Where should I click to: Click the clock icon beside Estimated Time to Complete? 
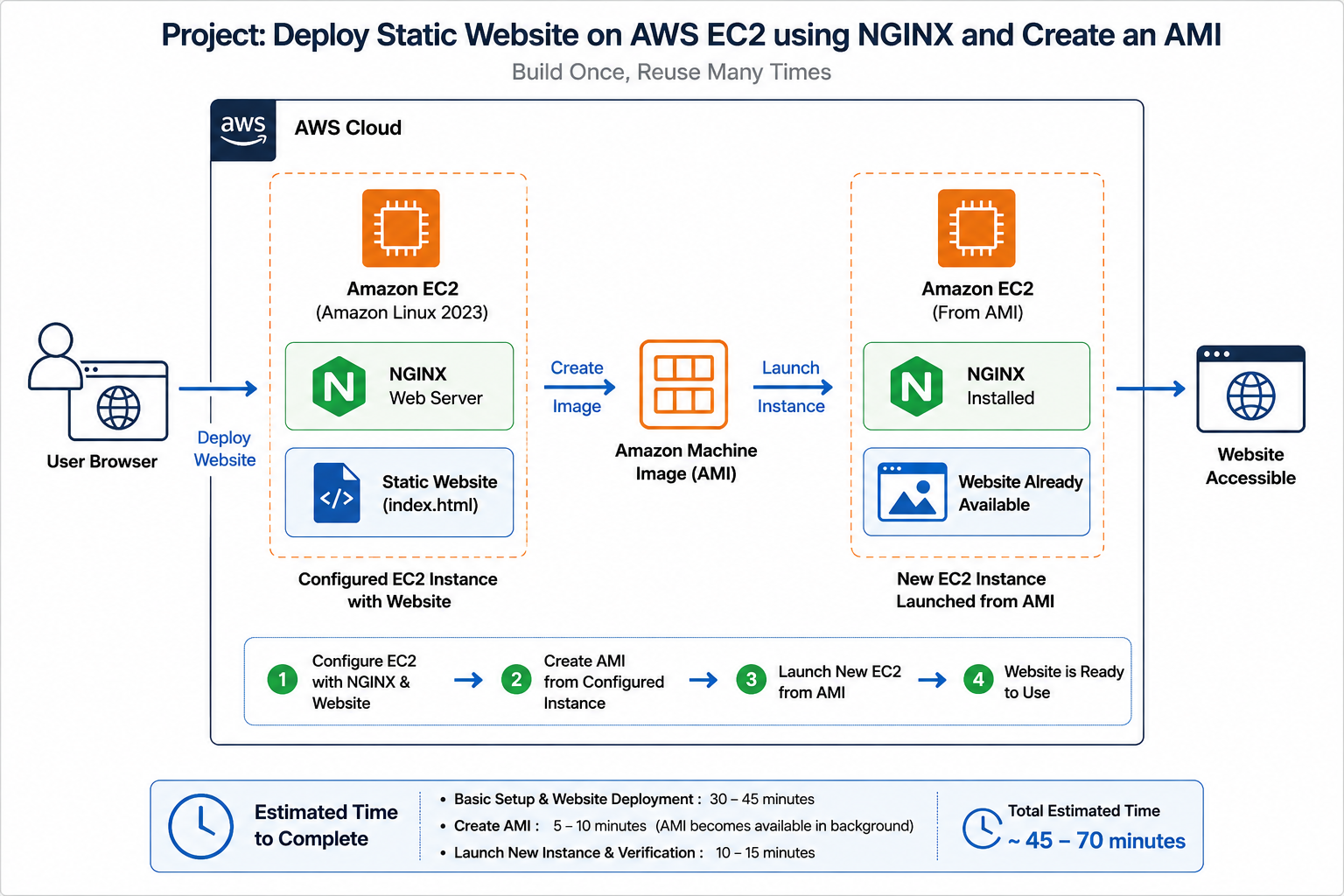click(x=200, y=826)
